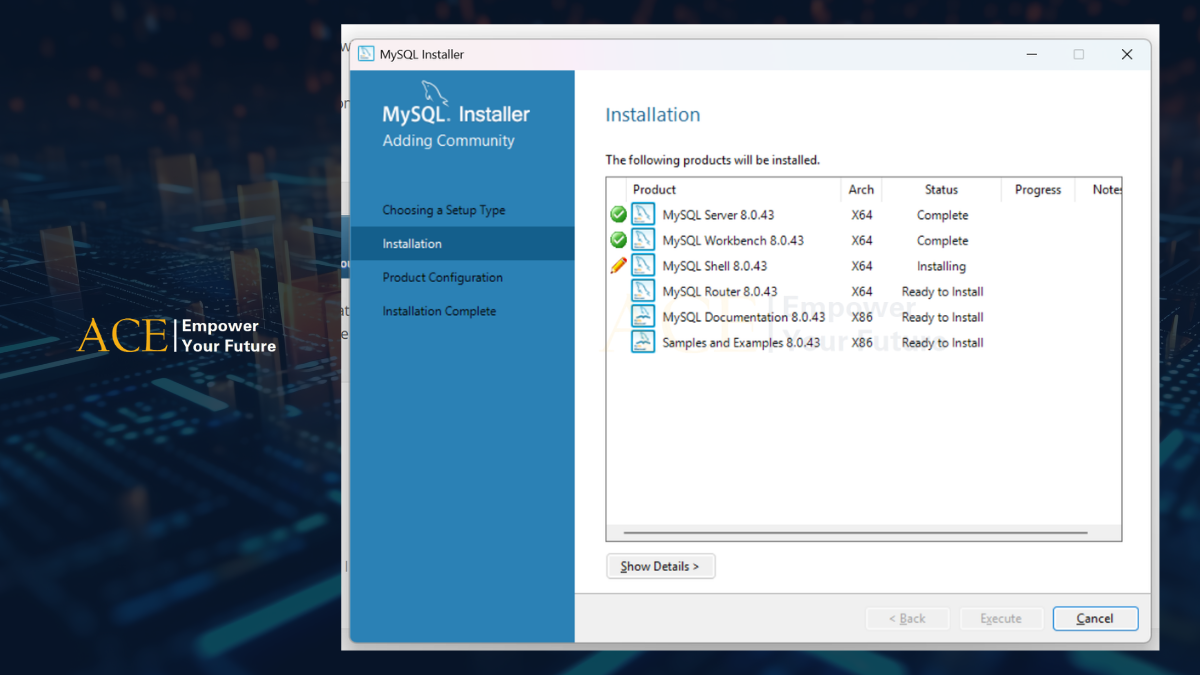Click green checkmark beside MySQL Server
The image size is (1200, 675).
click(x=618, y=215)
